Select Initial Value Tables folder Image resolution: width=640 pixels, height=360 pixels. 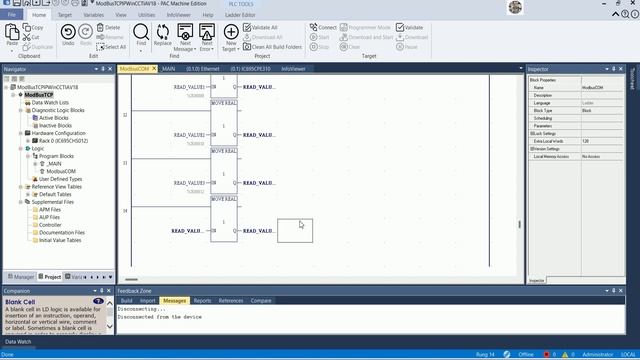(x=60, y=240)
